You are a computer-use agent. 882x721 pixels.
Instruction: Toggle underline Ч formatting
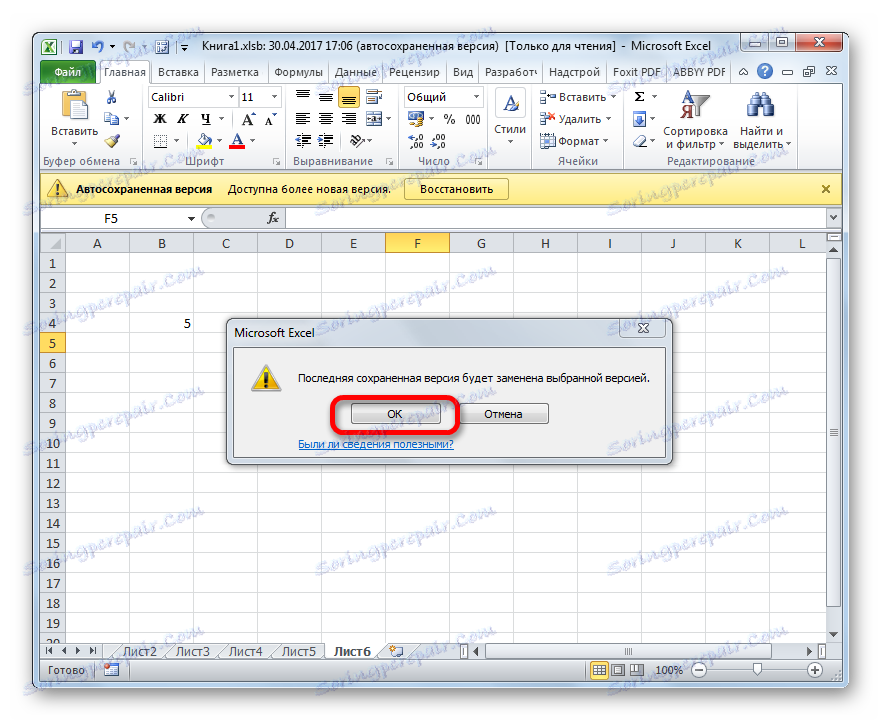point(206,119)
